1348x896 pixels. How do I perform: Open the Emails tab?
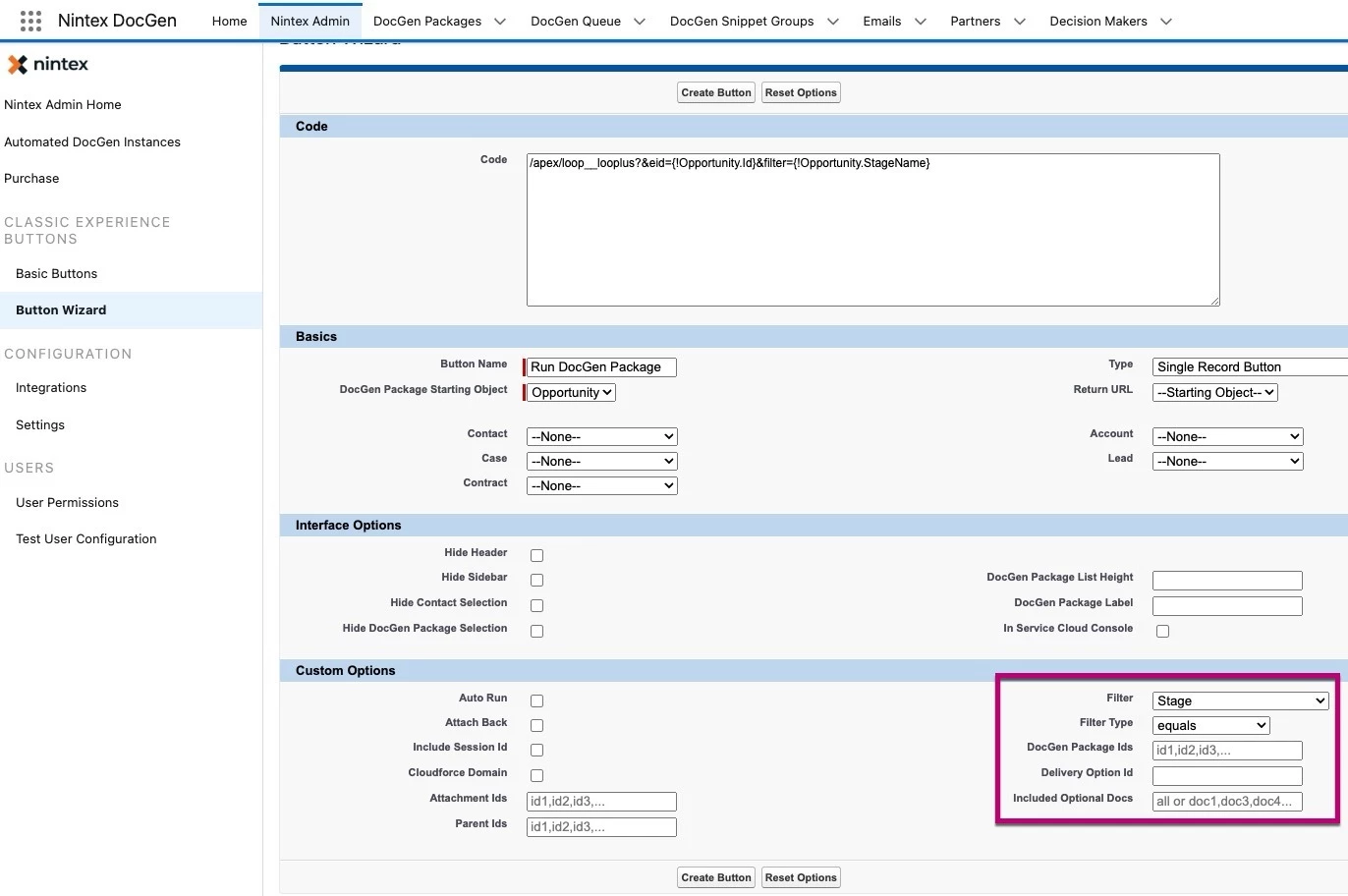pos(881,21)
